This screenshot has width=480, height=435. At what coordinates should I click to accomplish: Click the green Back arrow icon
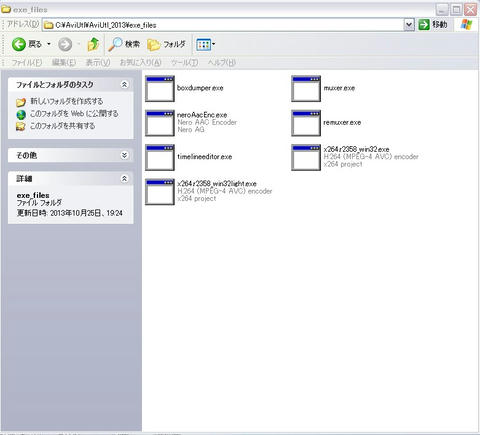pyautogui.click(x=19, y=44)
